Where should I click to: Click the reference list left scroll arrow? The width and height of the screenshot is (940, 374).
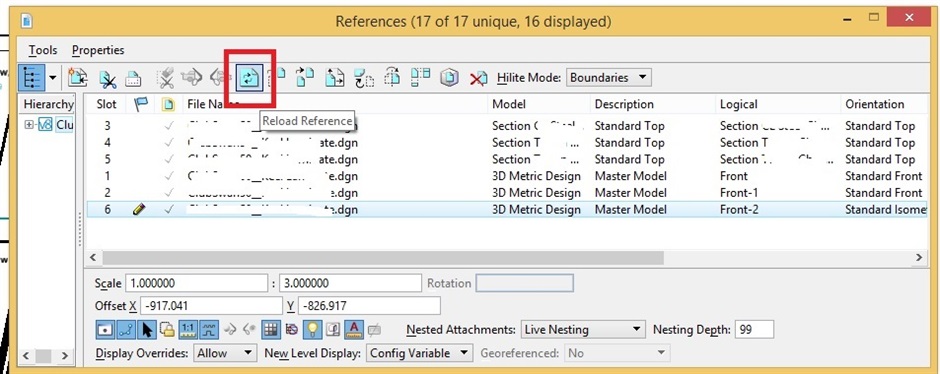(94, 258)
